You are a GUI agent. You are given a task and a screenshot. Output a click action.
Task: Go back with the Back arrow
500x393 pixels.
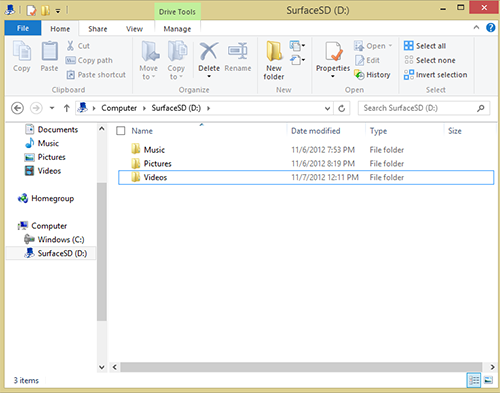pyautogui.click(x=17, y=108)
